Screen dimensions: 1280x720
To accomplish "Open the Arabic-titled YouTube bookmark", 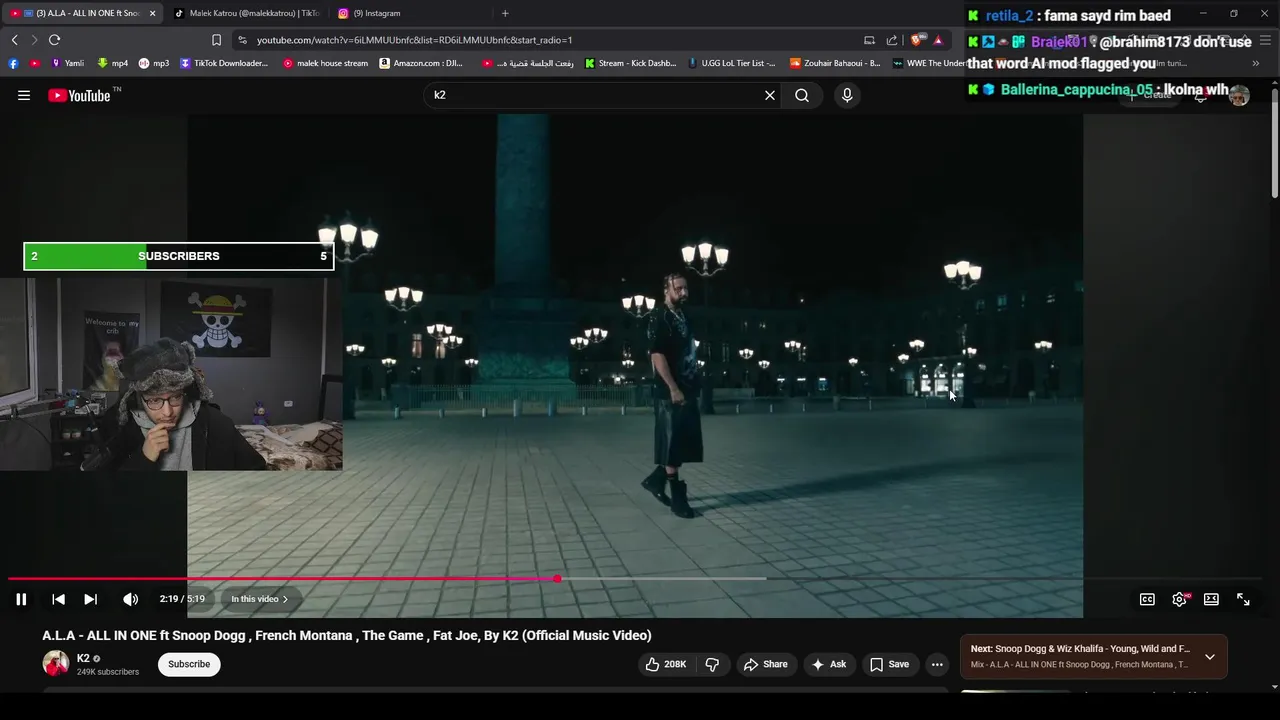I will 528,63.
